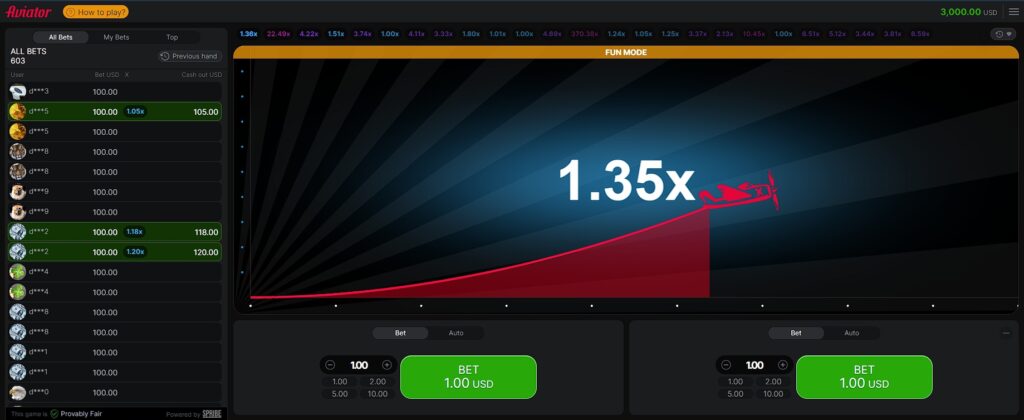Open the hamburger menu at top right

1013,12
